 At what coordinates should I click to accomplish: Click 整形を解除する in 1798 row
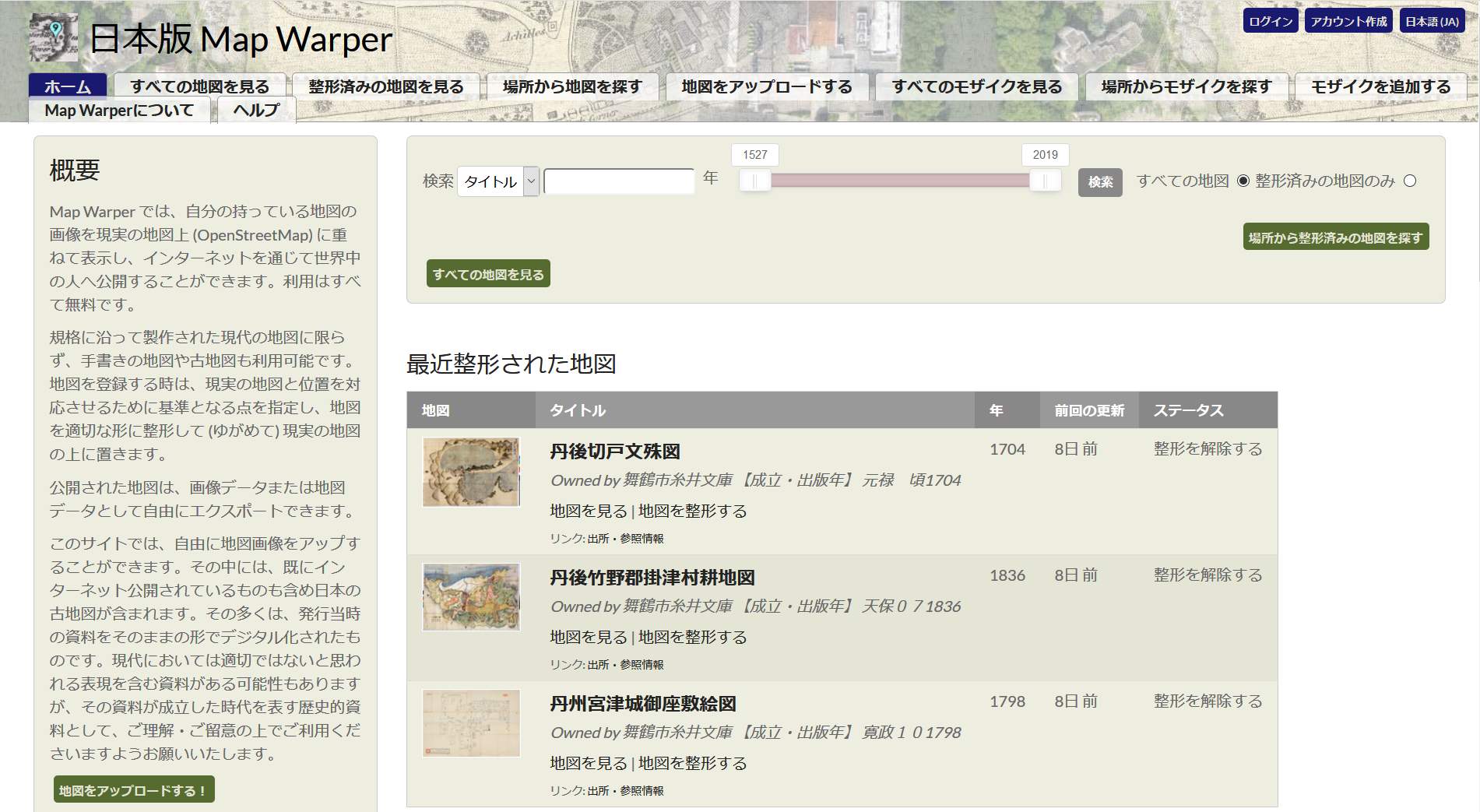click(x=1208, y=701)
